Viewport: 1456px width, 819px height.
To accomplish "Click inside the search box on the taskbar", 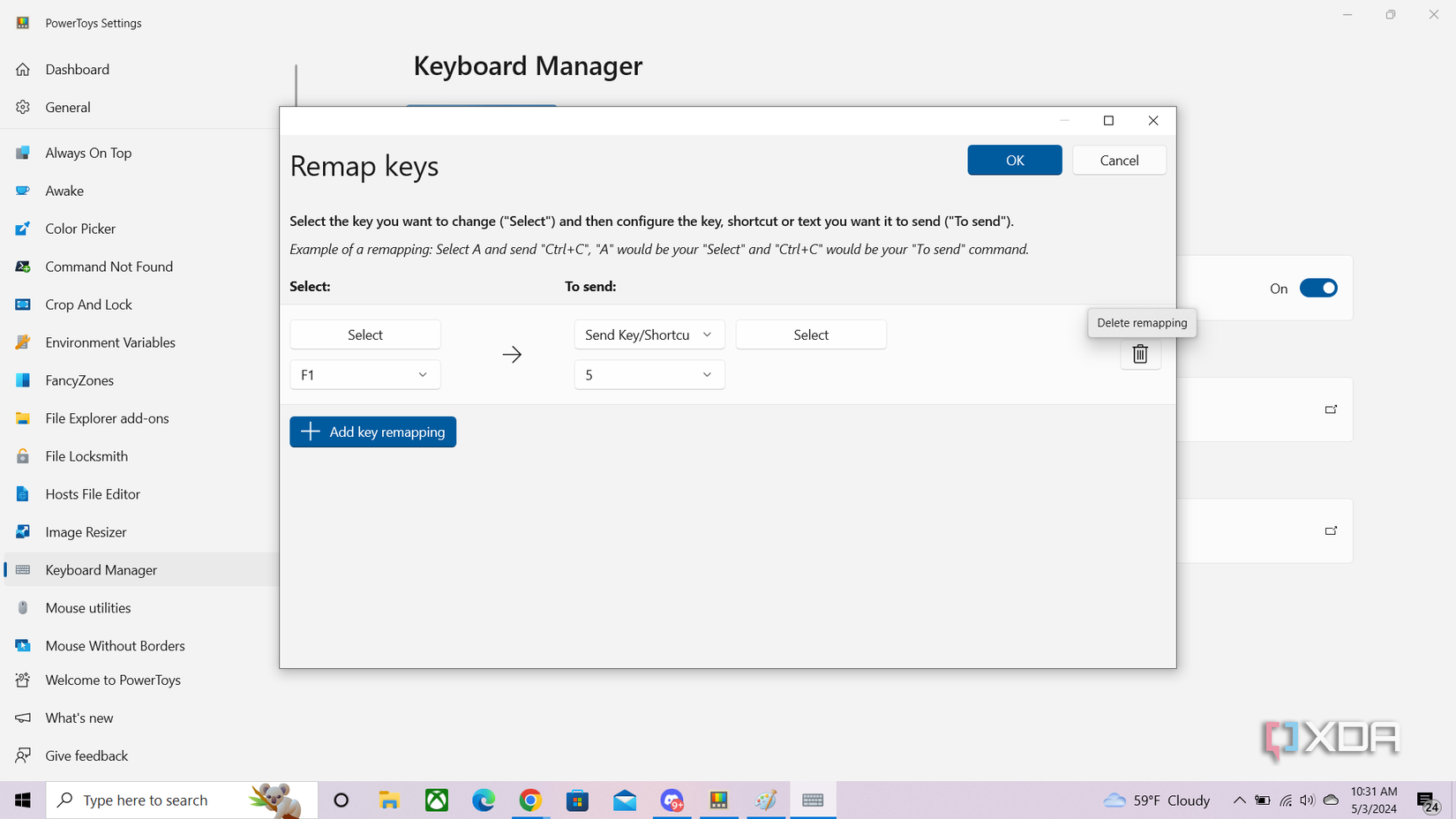I will [x=159, y=800].
